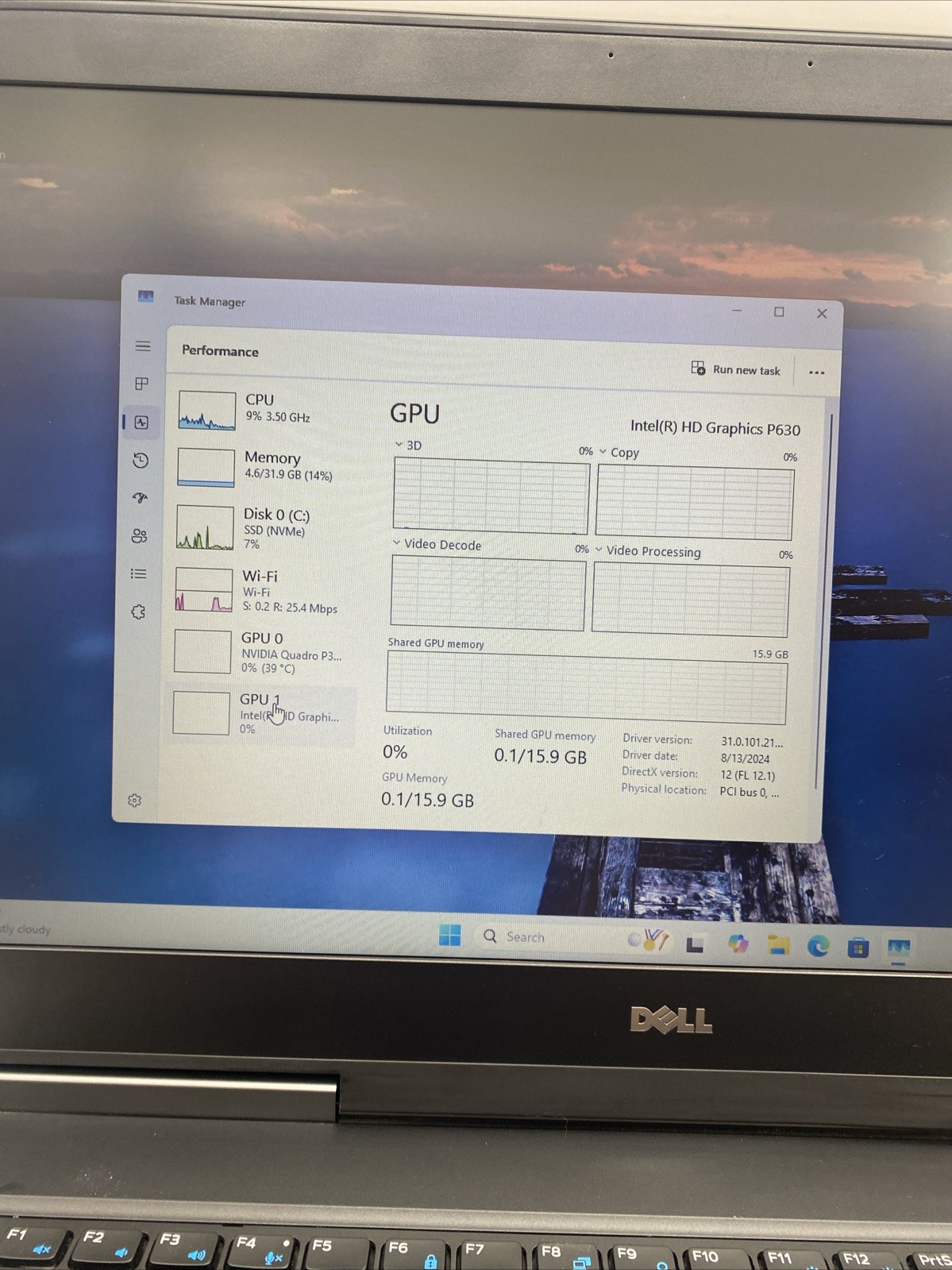952x1270 pixels.
Task: Open File Explorer on taskbar
Action: (778, 944)
